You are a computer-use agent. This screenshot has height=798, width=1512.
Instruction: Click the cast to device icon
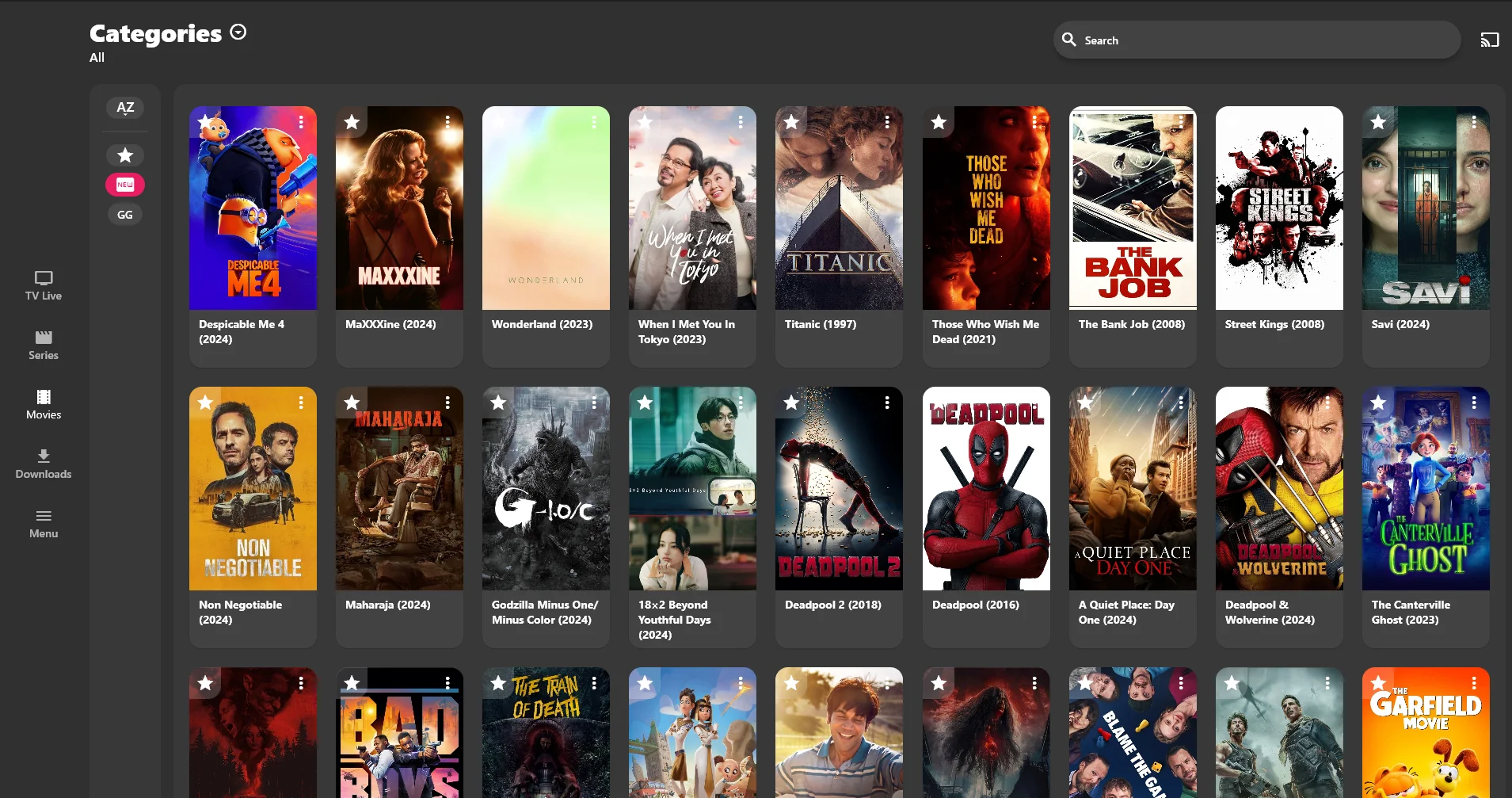pos(1489,40)
